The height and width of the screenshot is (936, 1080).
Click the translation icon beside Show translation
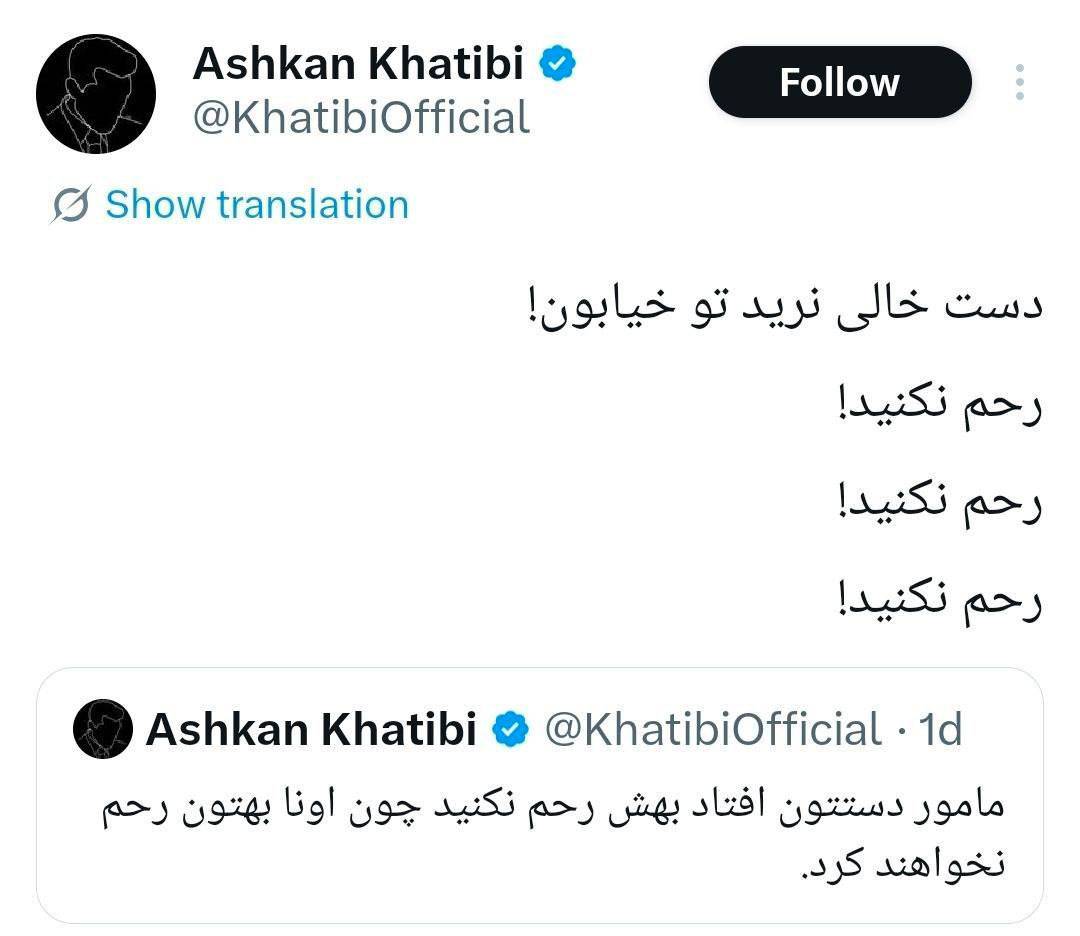pos(73,205)
